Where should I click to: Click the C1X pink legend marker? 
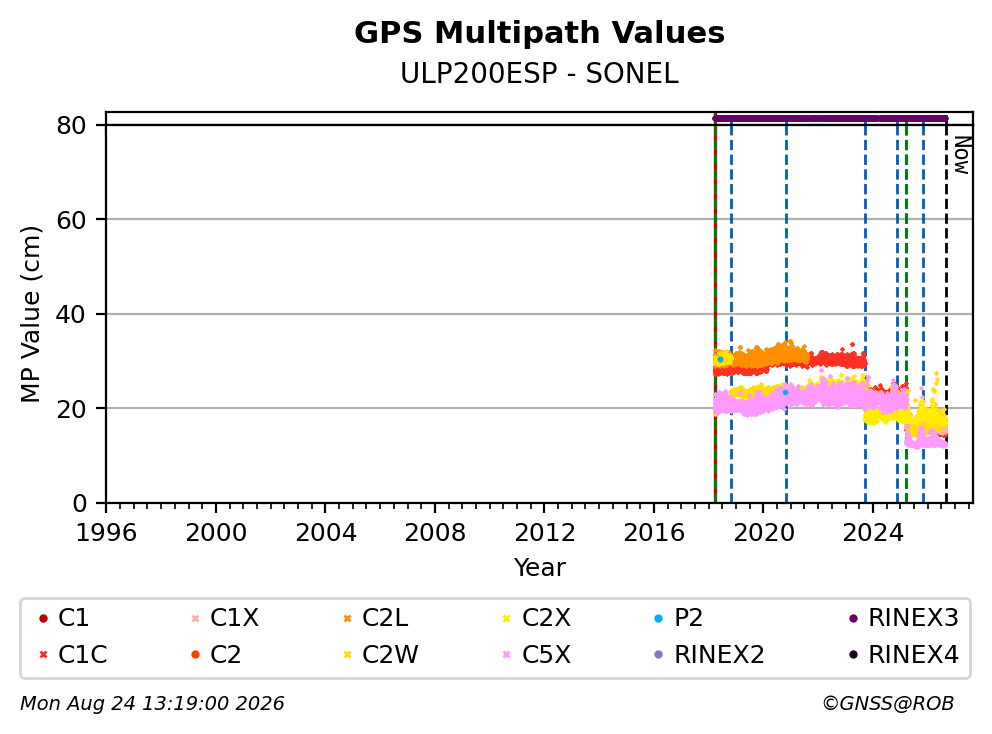pyautogui.click(x=195, y=618)
